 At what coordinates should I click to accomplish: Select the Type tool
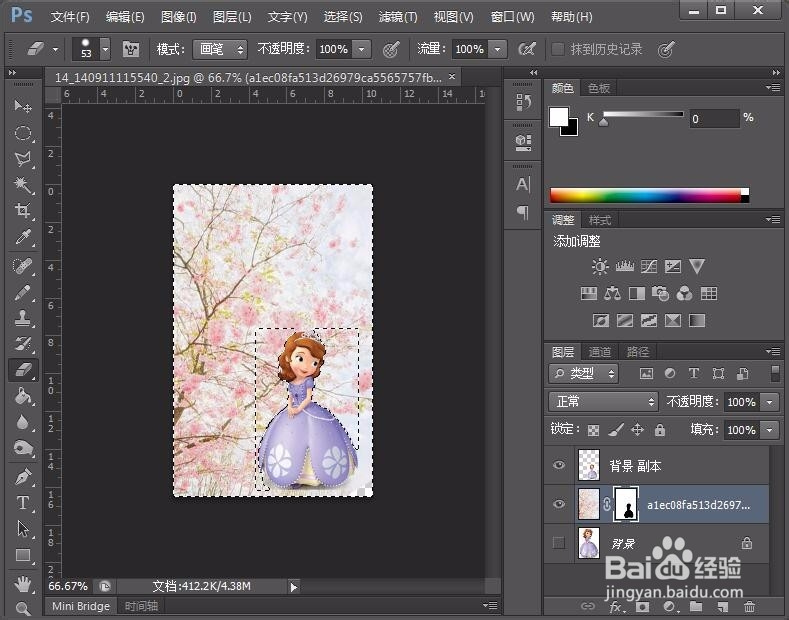pos(23,503)
